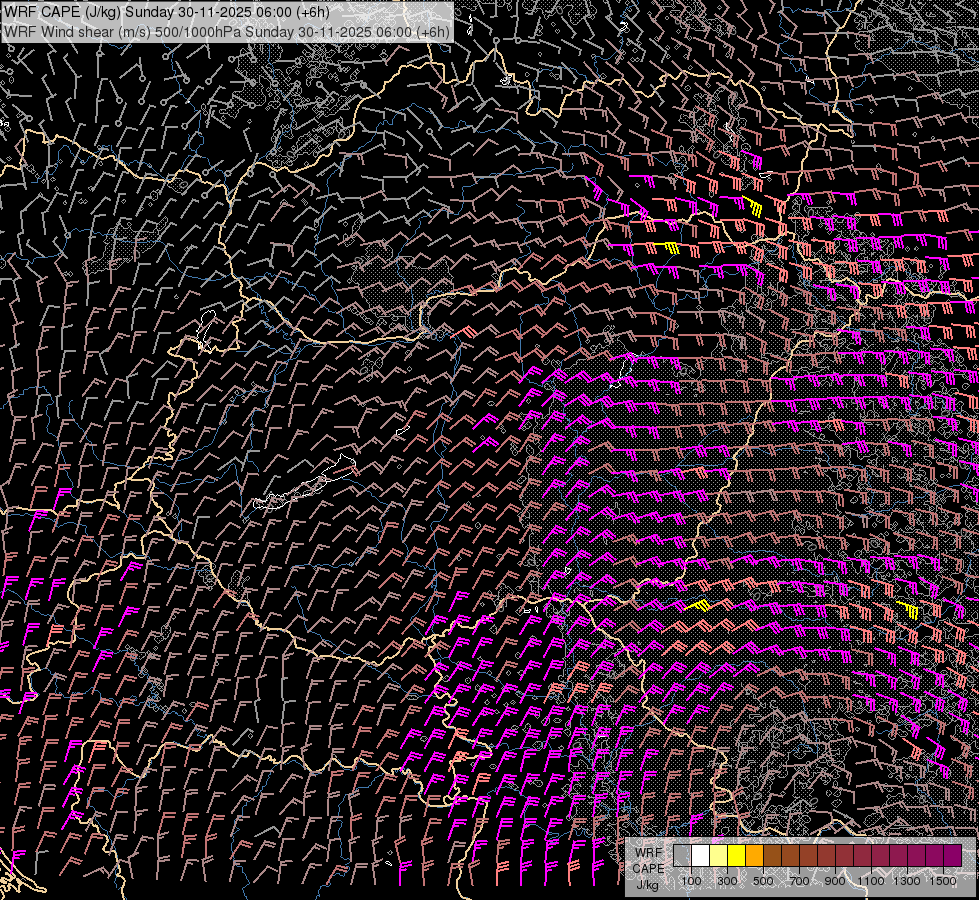Select the gray first swatch of the CAPE legend
Viewport: 979px width, 900px height.
(682, 856)
